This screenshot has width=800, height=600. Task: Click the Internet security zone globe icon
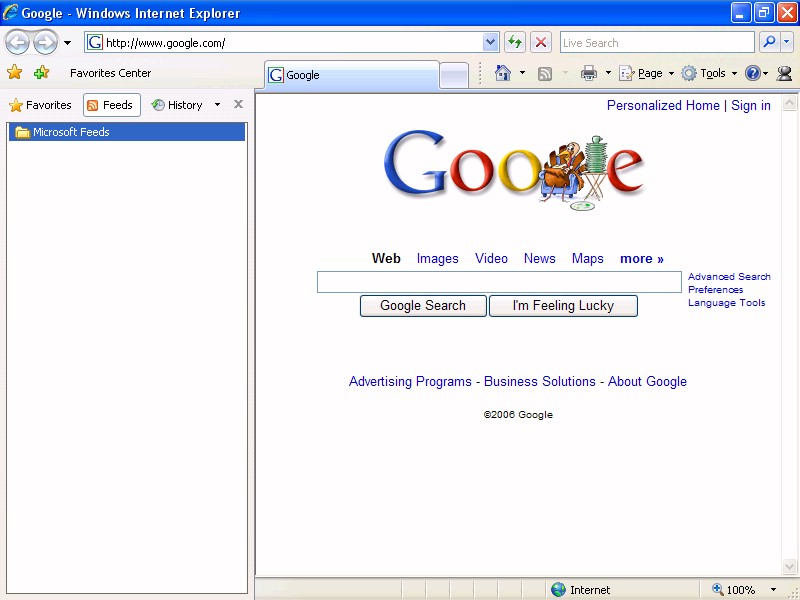click(x=559, y=590)
